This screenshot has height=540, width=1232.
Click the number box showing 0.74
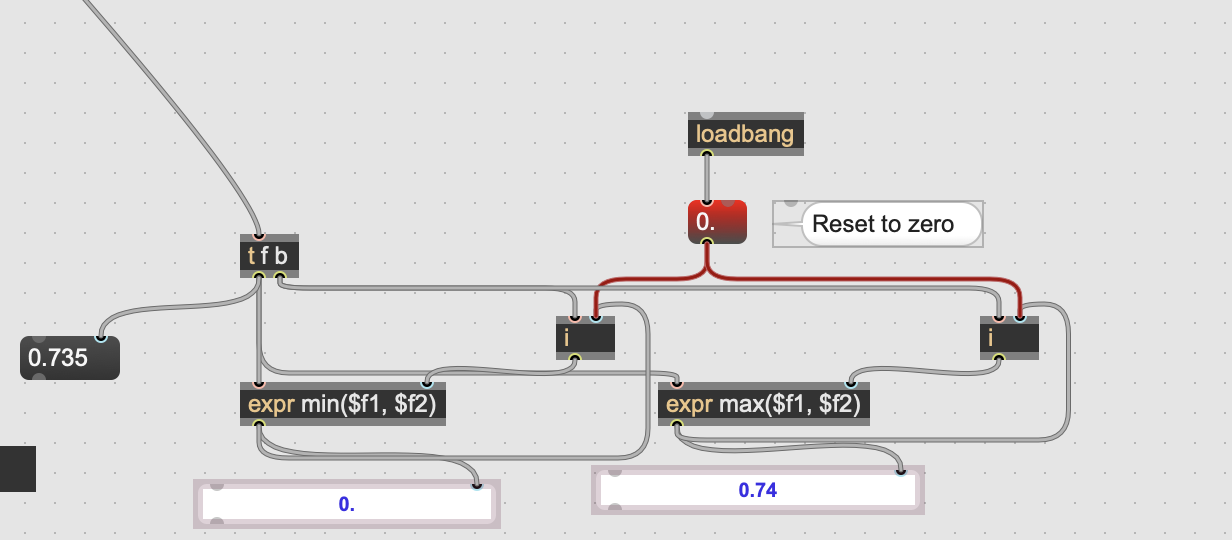(x=758, y=490)
